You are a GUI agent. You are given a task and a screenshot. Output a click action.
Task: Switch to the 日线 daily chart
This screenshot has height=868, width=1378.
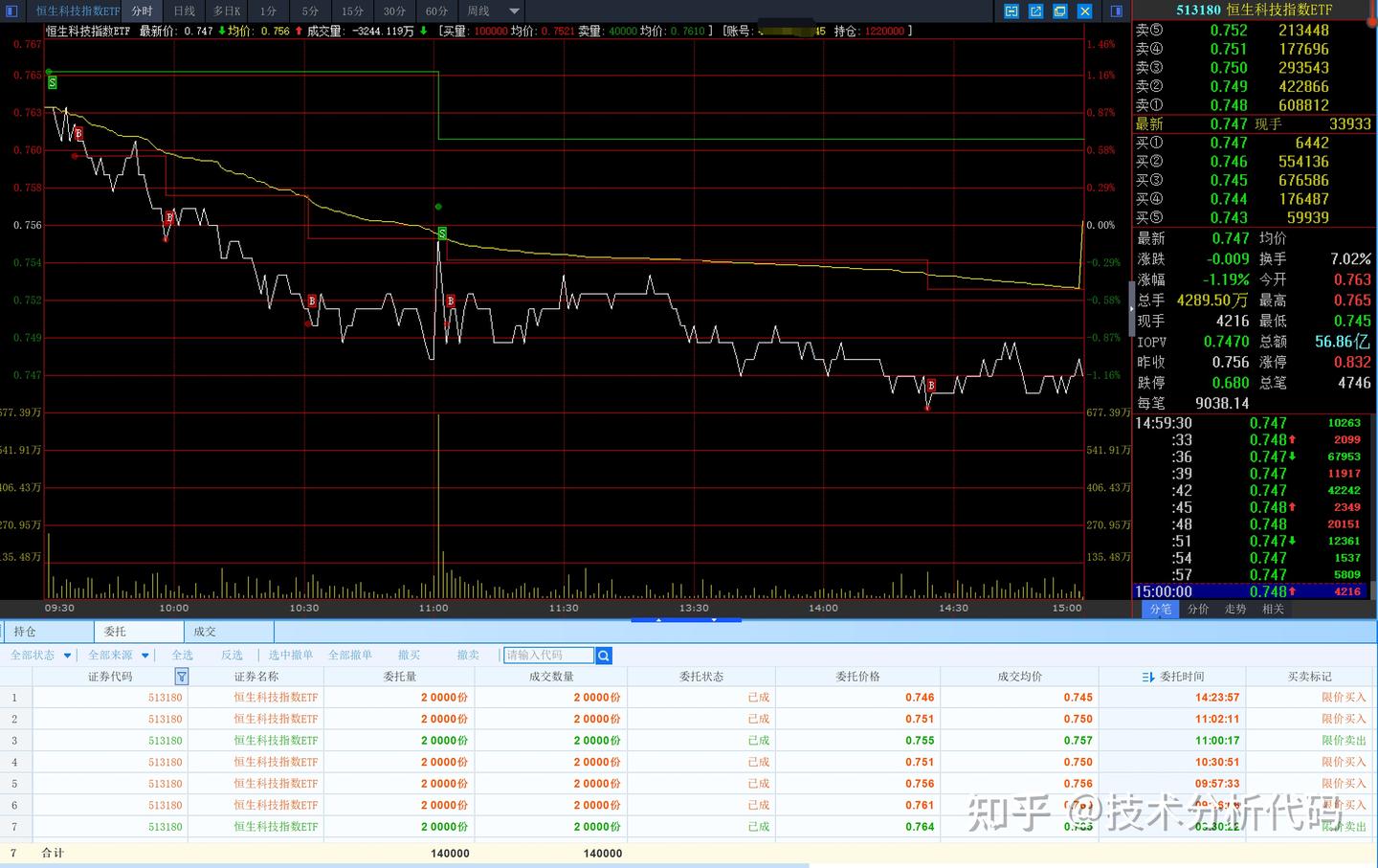185,11
